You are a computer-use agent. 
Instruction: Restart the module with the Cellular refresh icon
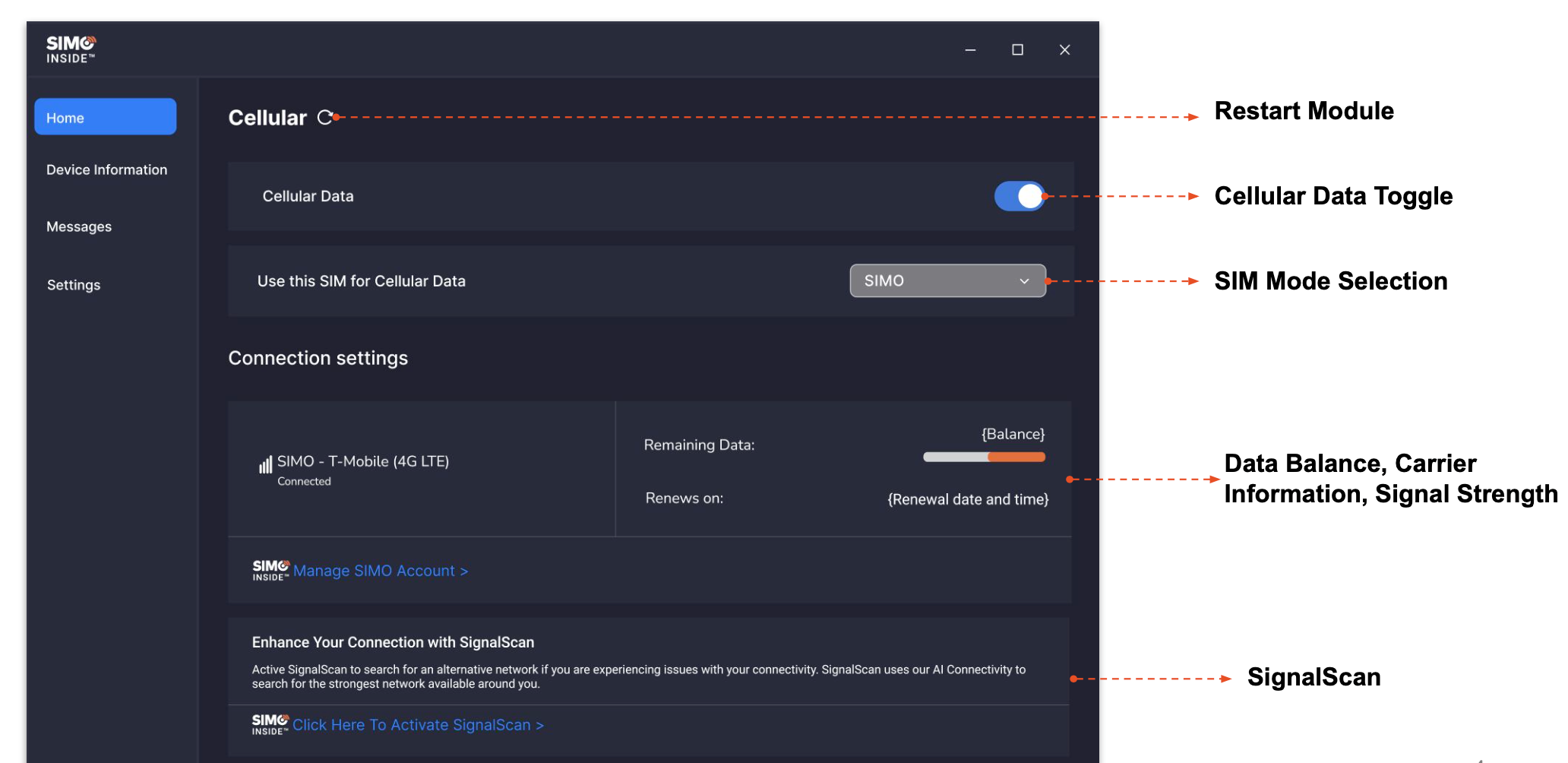point(325,118)
